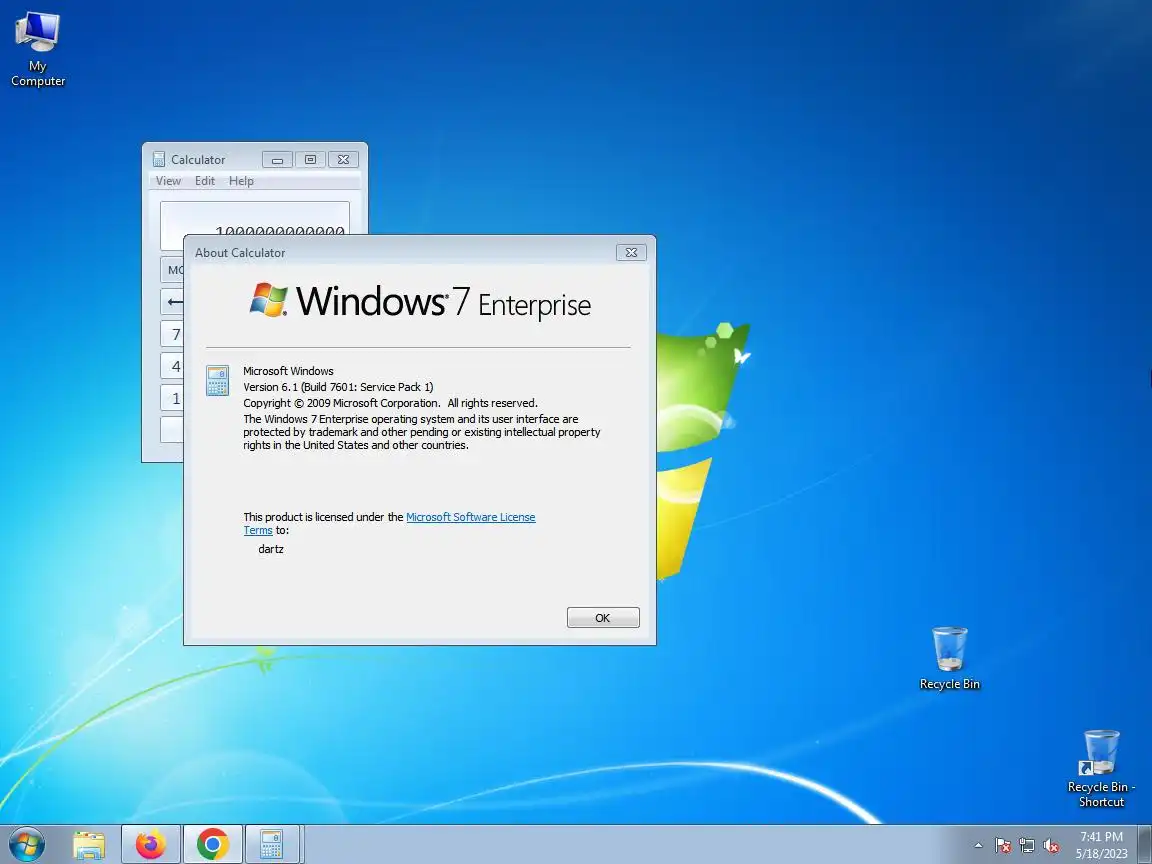Show hidden system tray icons
Image resolution: width=1152 pixels, height=864 pixels.
point(978,846)
